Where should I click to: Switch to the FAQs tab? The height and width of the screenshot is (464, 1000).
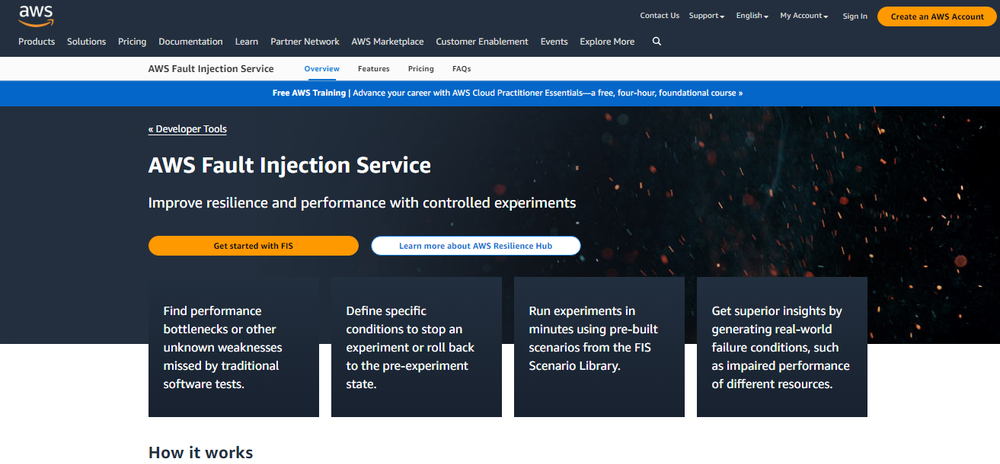461,69
